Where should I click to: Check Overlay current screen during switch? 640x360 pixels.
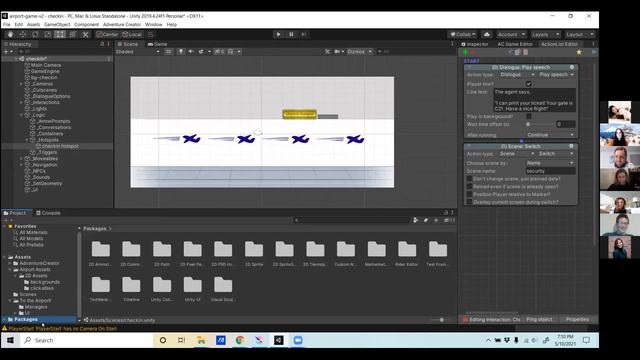[469, 202]
